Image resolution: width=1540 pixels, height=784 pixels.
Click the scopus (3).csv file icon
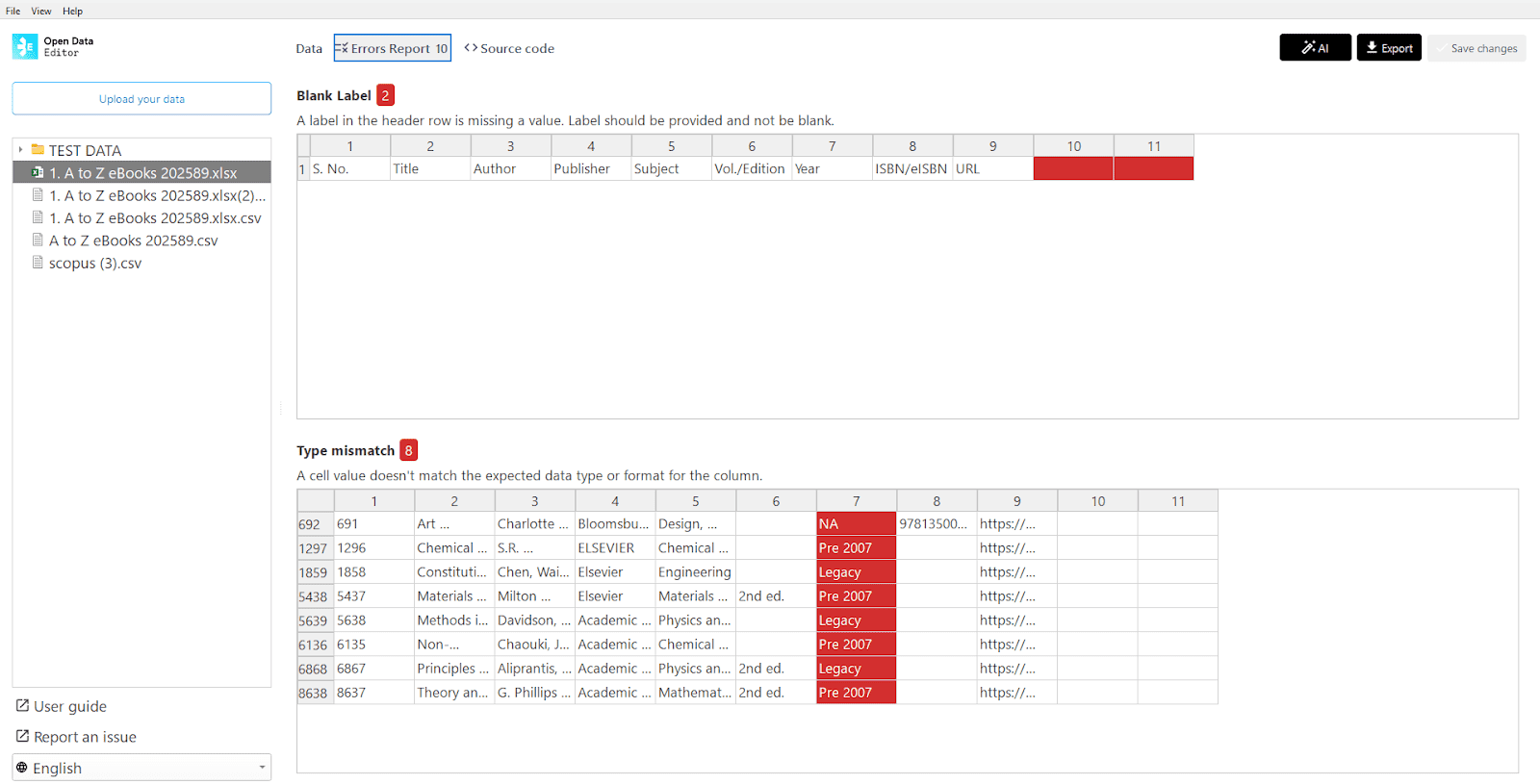(38, 264)
